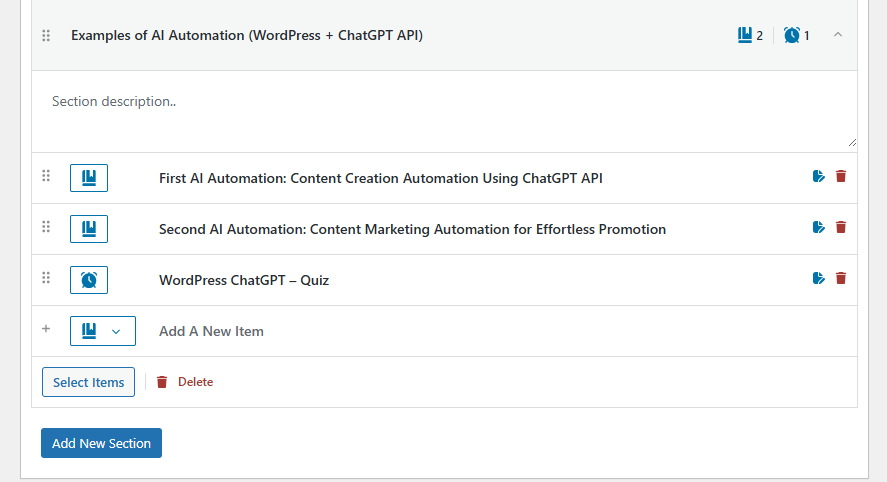The height and width of the screenshot is (482, 887).
Task: Click the drag handle beside the section title
Action: pyautogui.click(x=46, y=36)
